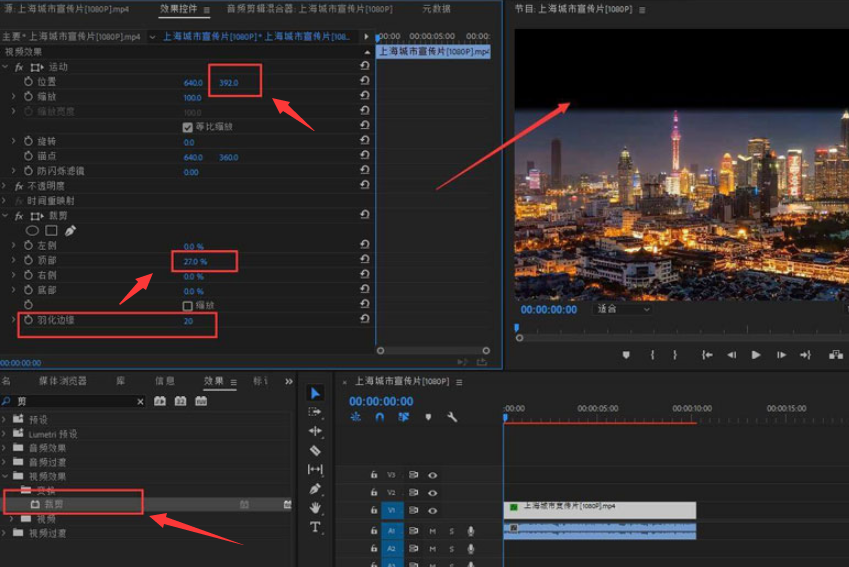Click the 顶部 crop value 27.0 %
Viewport: 849px width, 567px height.
tap(195, 261)
